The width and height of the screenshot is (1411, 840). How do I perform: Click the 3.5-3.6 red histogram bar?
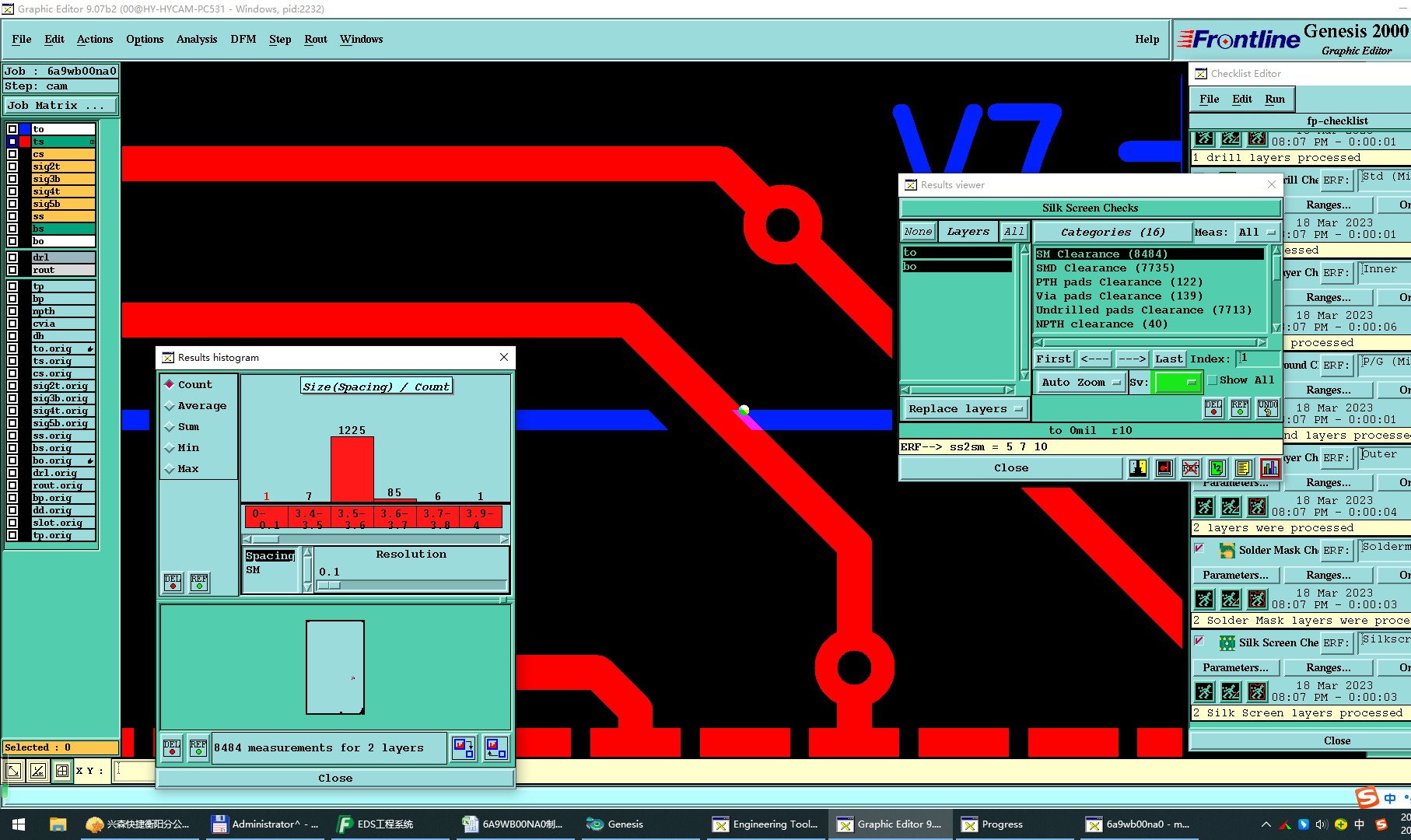coord(352,469)
